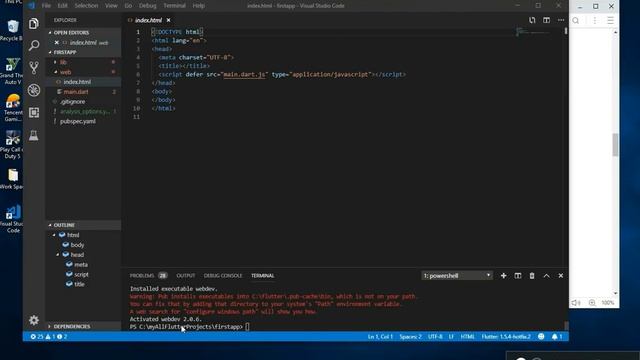
Task: Change the HTML language mode
Action: pos(467,337)
